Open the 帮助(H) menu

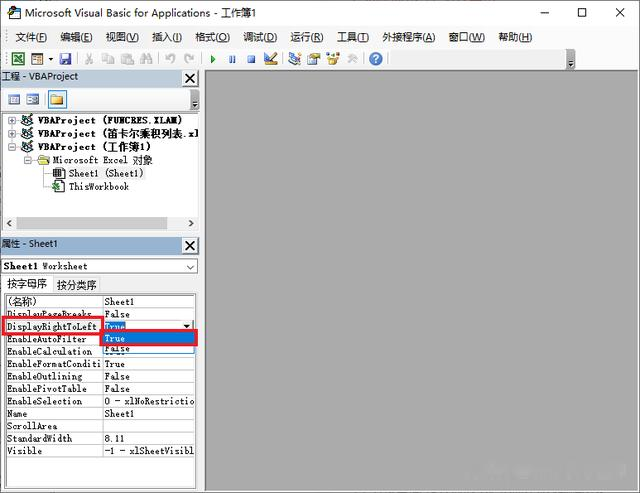(515, 38)
